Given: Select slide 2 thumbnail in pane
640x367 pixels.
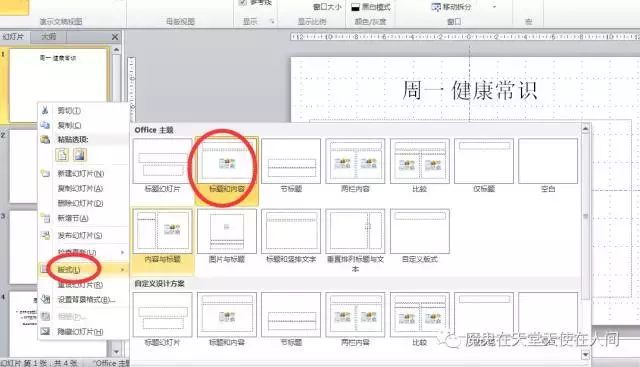Looking at the screenshot, I should click(x=23, y=166).
